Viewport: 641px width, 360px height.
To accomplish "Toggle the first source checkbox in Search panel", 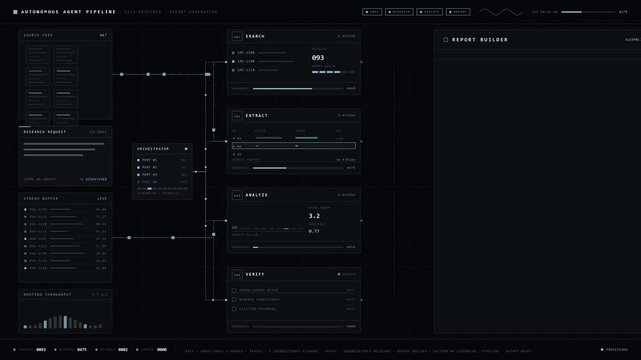I will 233,53.
